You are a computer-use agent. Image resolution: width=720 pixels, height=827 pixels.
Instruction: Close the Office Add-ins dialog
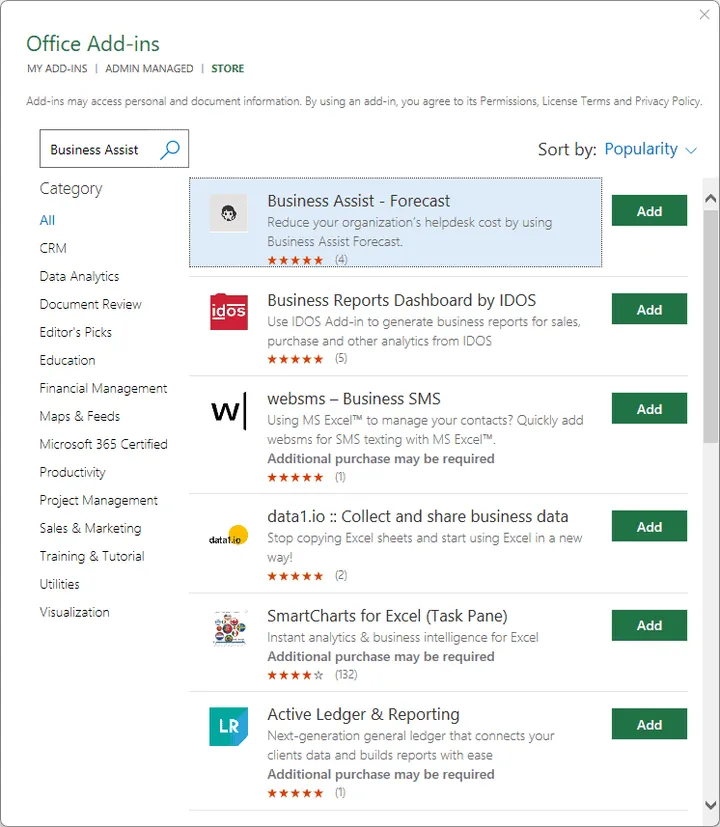click(x=704, y=14)
